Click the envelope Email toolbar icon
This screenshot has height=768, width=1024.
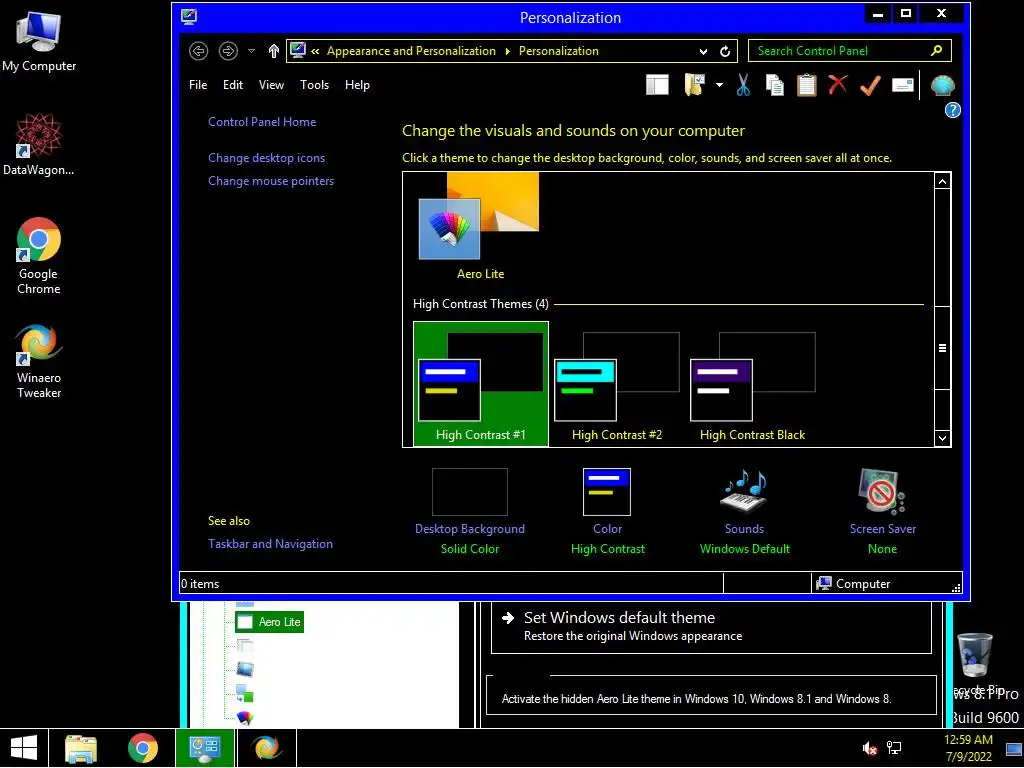(903, 85)
